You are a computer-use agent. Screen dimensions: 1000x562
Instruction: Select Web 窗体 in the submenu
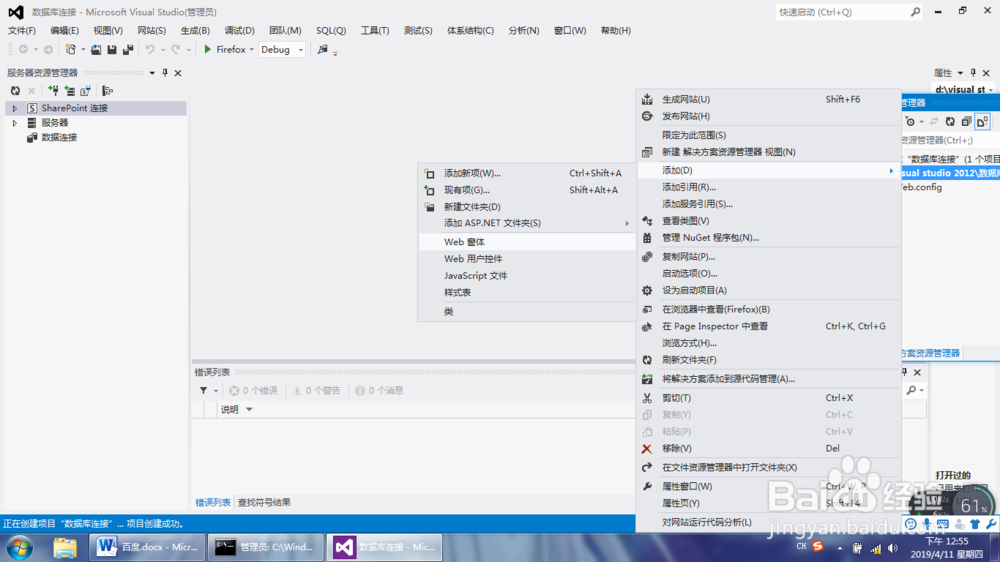tap(527, 242)
